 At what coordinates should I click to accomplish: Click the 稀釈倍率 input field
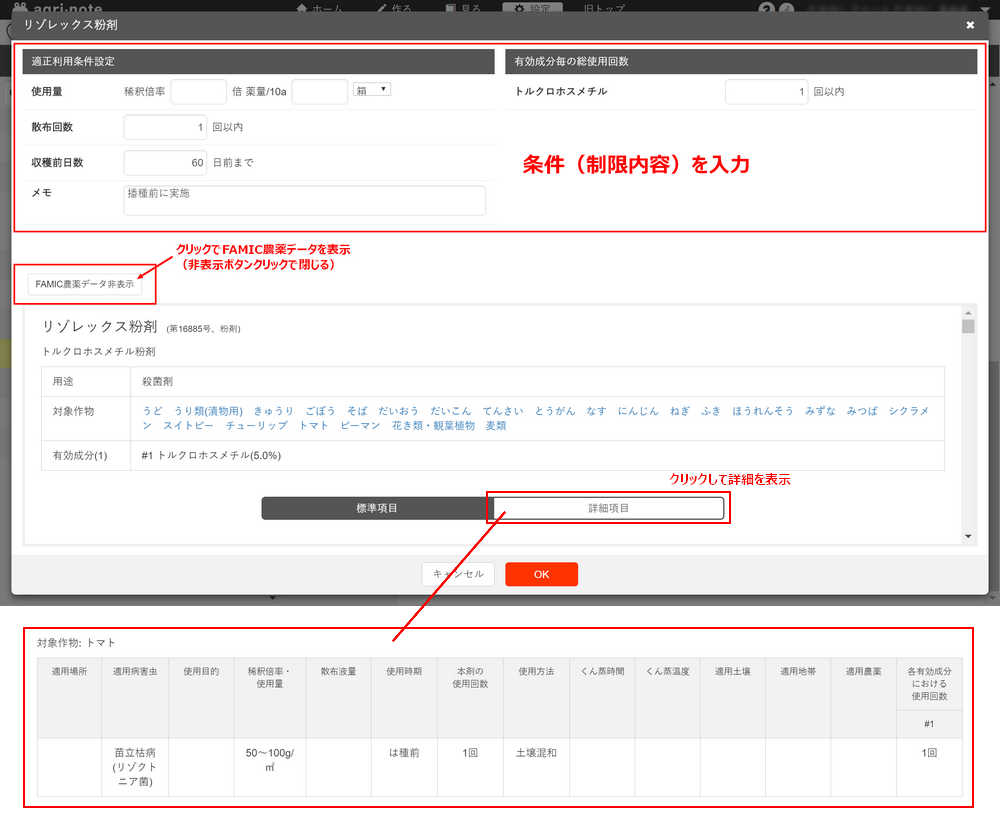[x=198, y=92]
